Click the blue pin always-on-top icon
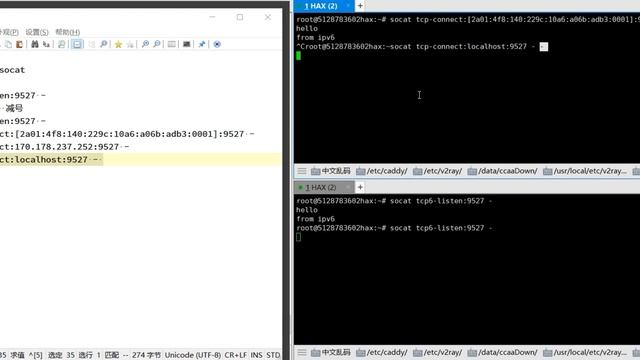 202,44
